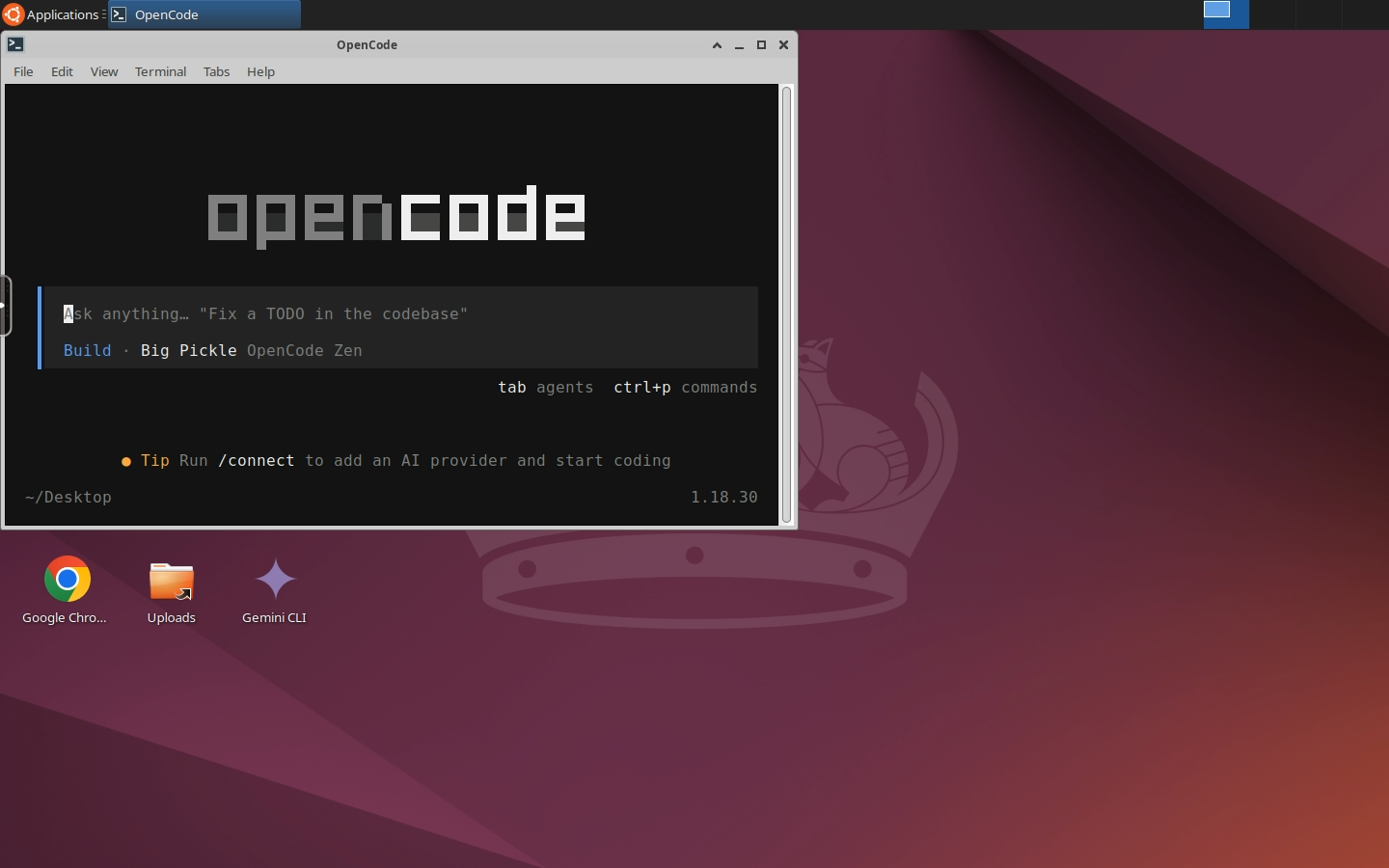Viewport: 1389px width, 868px height.
Task: Click the OpenCode Zen provider text
Action: point(305,350)
